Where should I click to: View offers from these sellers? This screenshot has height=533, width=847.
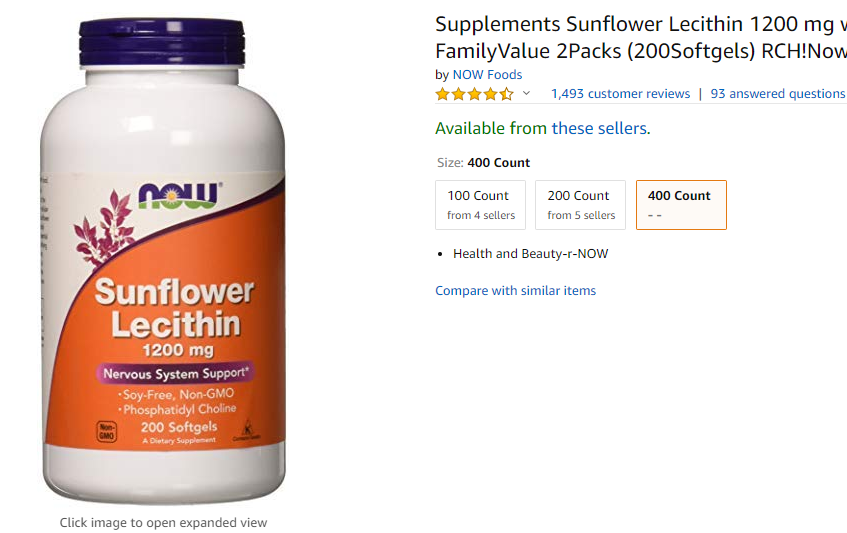click(x=601, y=129)
